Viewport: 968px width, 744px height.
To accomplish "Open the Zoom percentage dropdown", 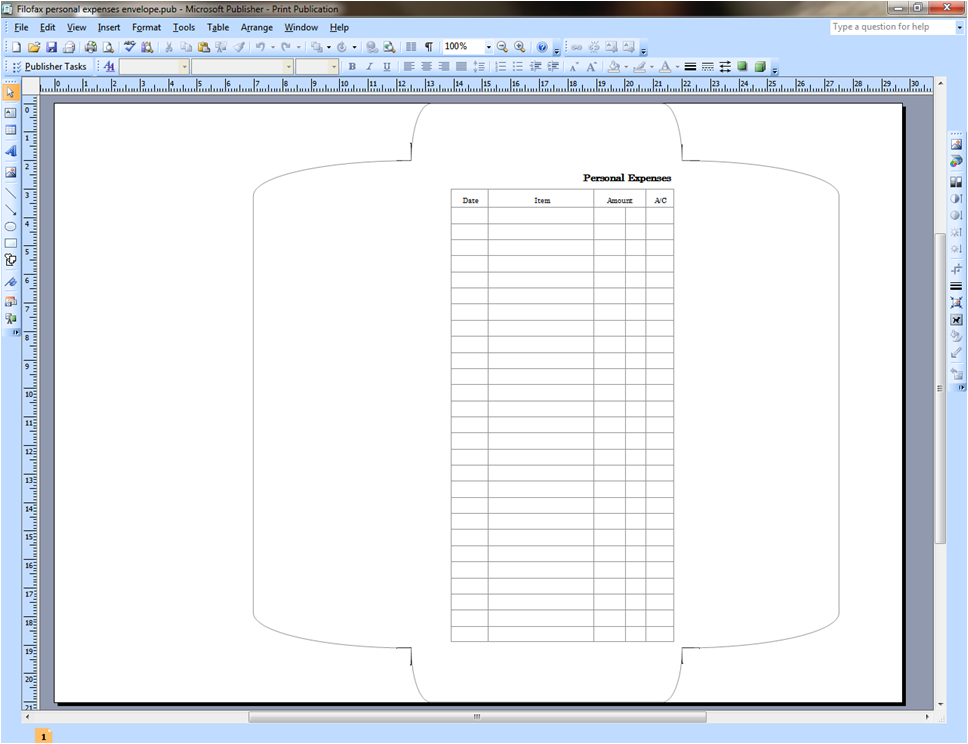I will (x=488, y=47).
